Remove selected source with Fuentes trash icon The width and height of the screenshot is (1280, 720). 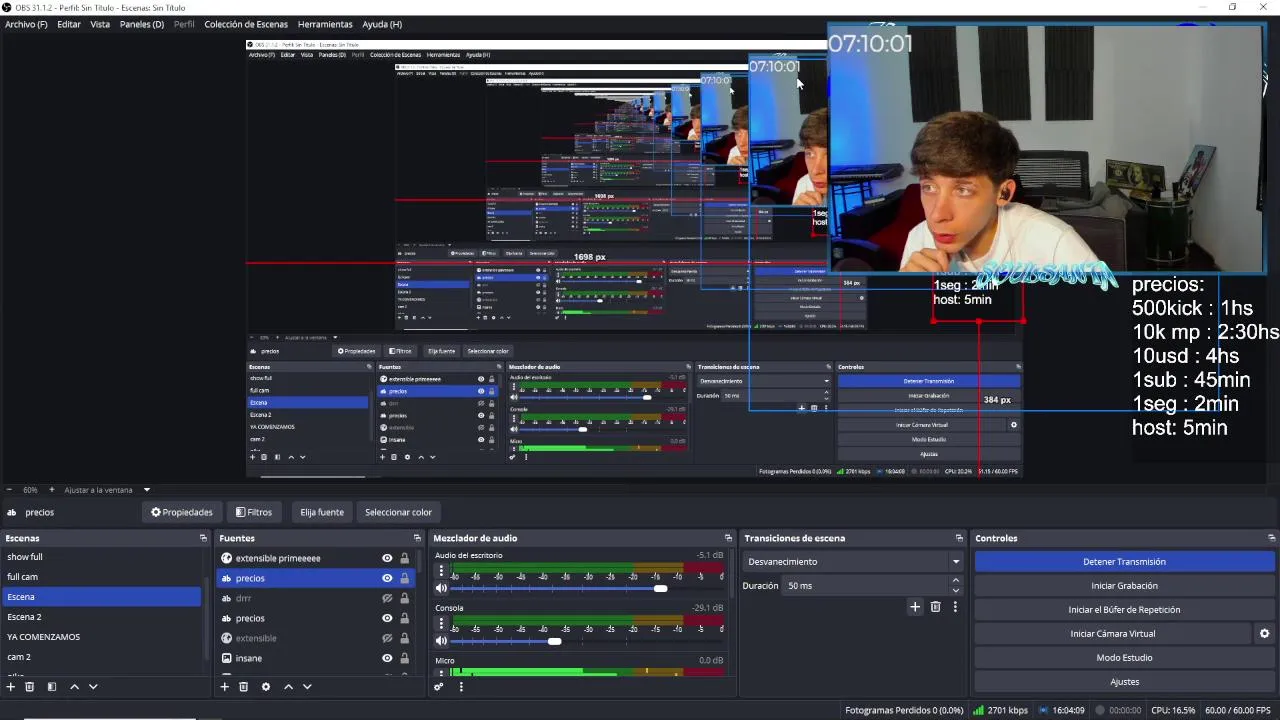[x=243, y=687]
